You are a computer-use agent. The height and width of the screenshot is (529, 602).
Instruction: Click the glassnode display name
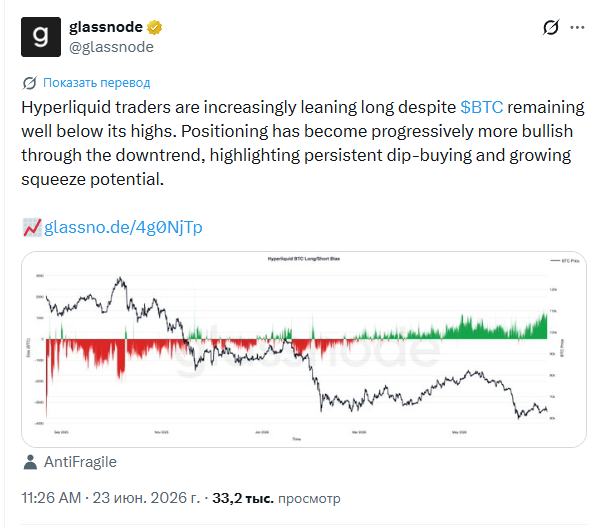(x=106, y=27)
